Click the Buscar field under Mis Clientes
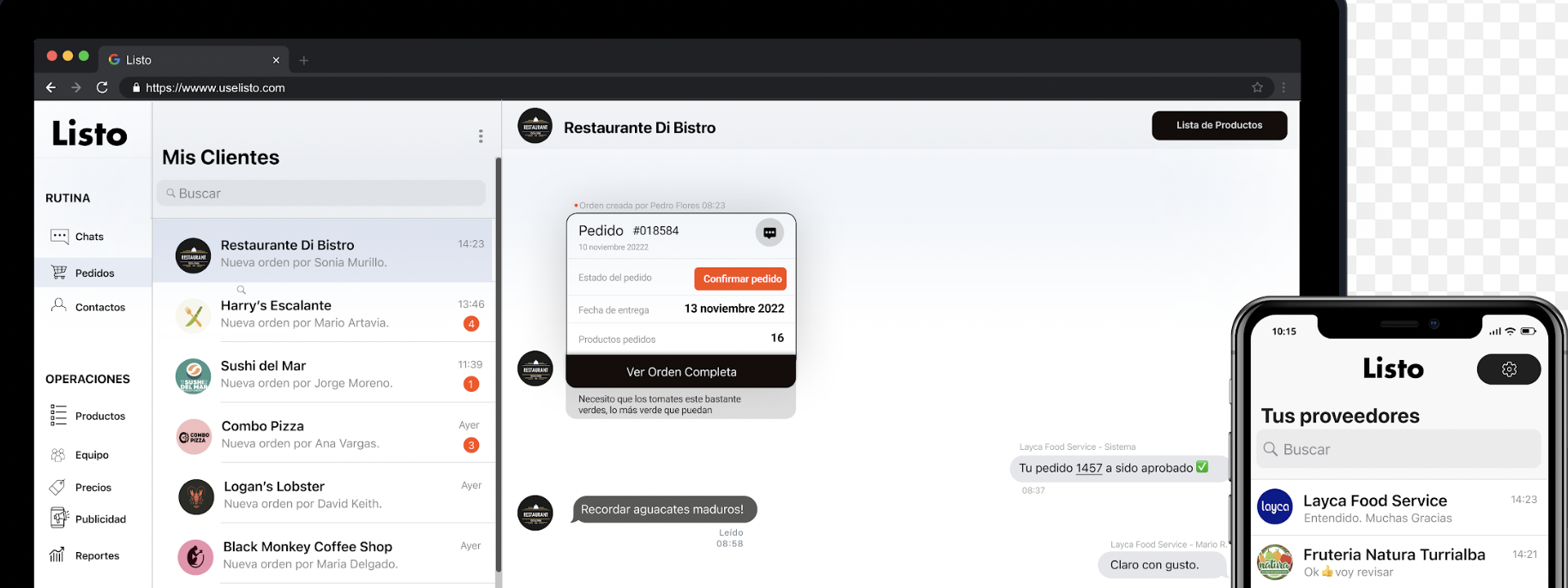Image resolution: width=1568 pixels, height=588 pixels. pyautogui.click(x=321, y=194)
